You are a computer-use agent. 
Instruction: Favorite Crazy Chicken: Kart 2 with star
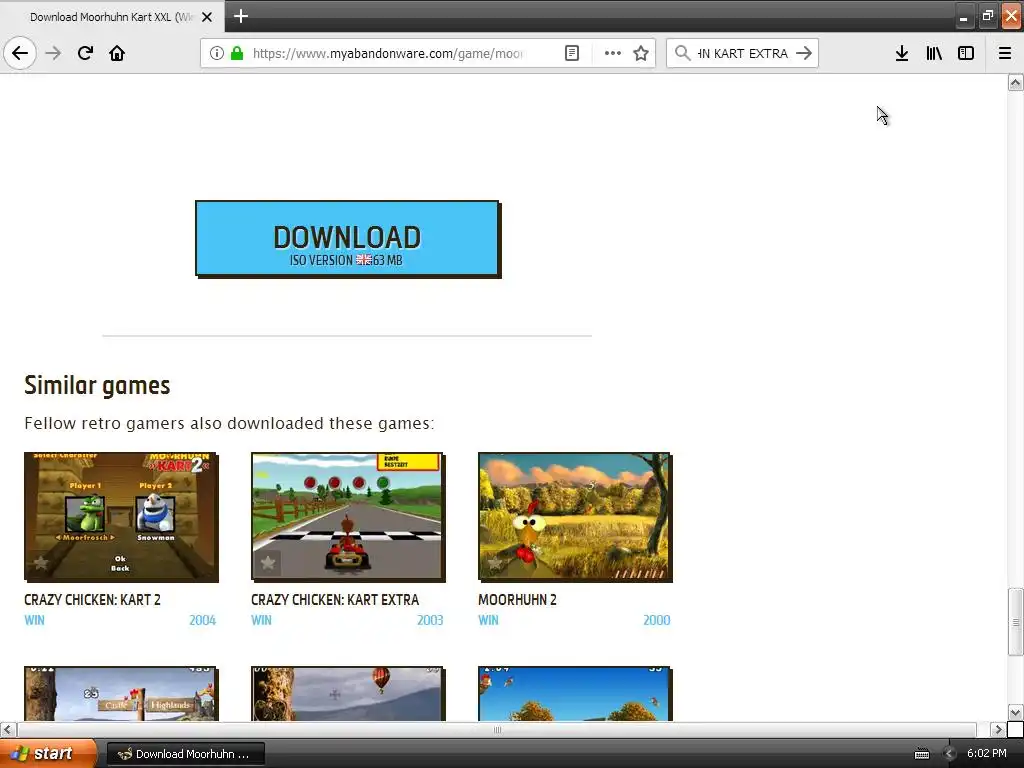(40, 562)
